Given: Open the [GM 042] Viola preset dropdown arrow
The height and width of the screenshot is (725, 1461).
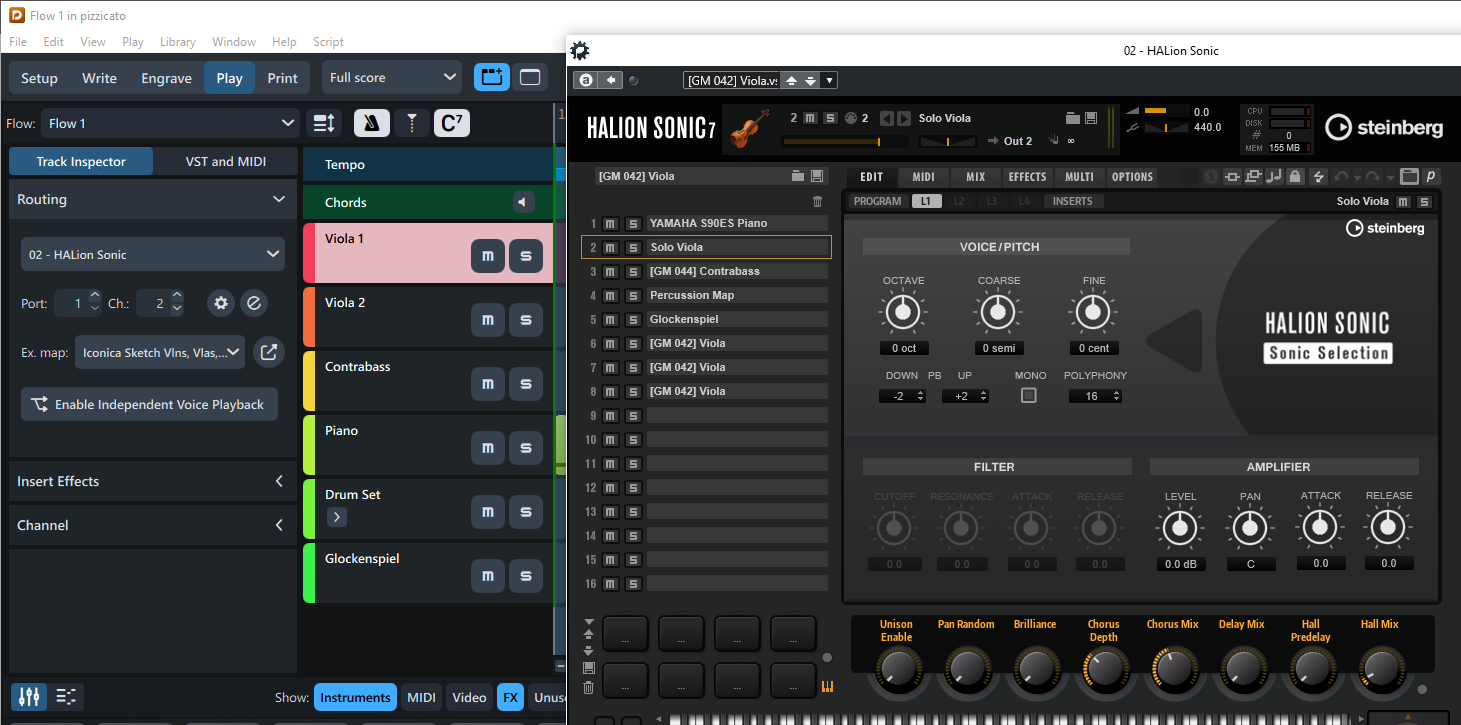Looking at the screenshot, I should [x=829, y=80].
